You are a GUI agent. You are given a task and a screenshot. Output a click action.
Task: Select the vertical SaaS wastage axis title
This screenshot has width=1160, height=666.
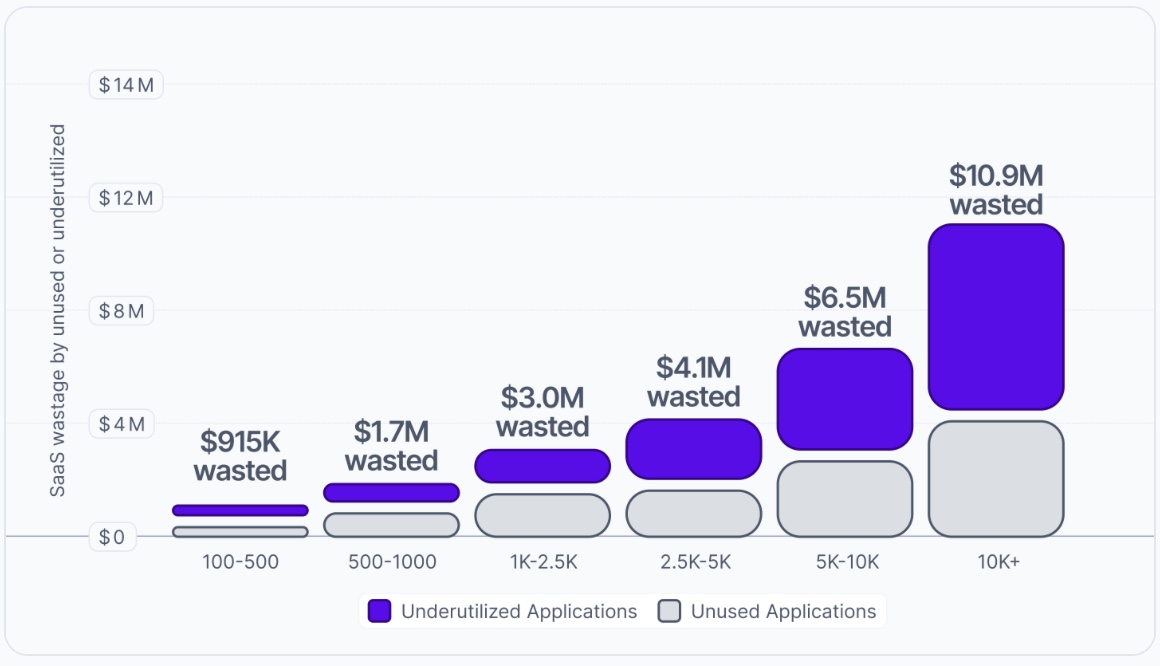pyautogui.click(x=58, y=311)
